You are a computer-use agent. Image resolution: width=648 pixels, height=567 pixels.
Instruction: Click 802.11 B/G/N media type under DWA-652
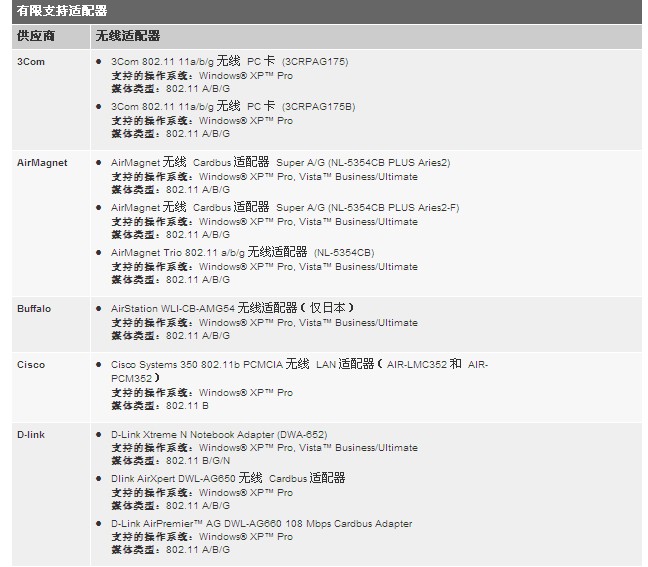pyautogui.click(x=197, y=461)
